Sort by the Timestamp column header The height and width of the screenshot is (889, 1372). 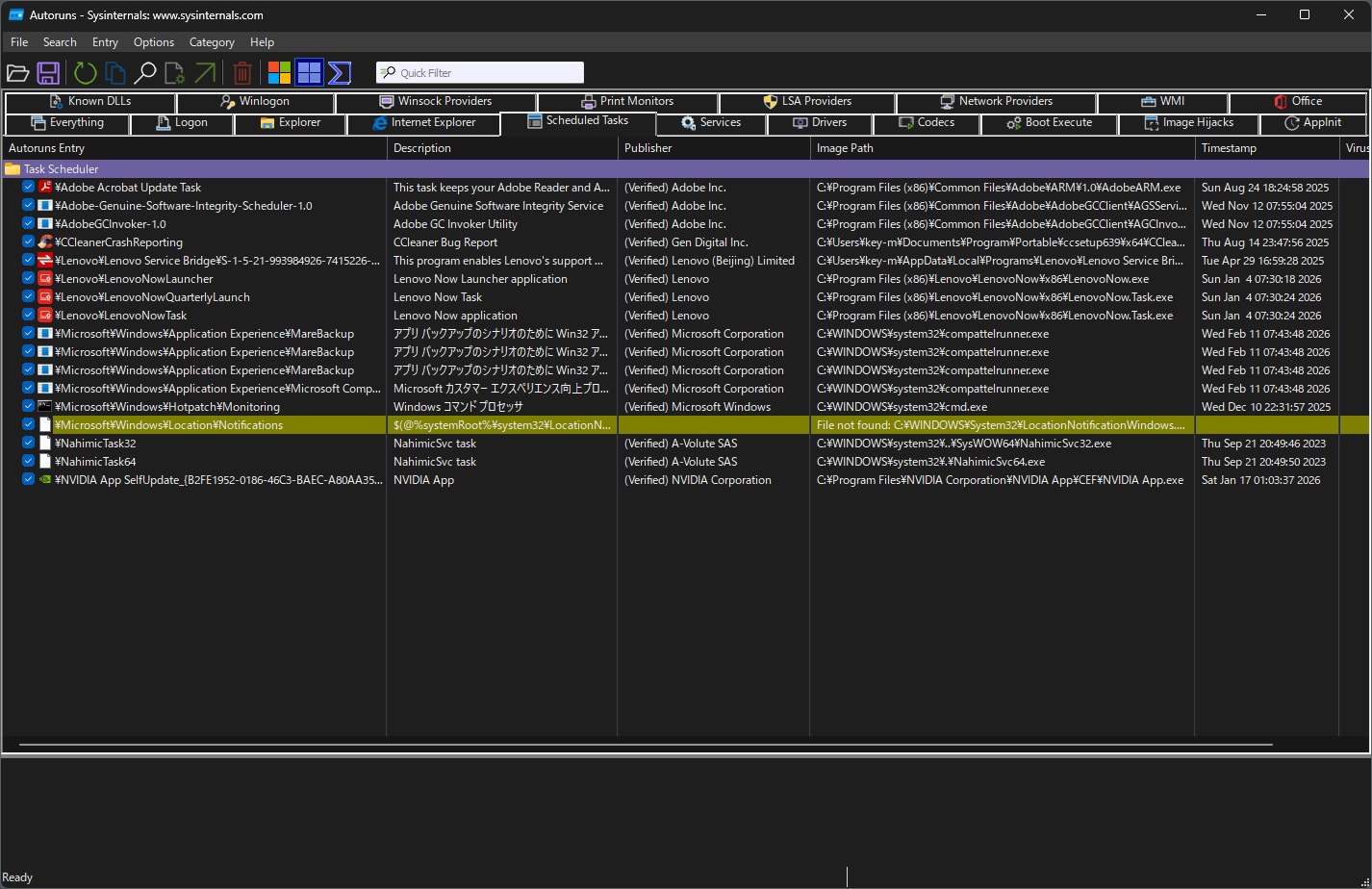pyautogui.click(x=1267, y=148)
